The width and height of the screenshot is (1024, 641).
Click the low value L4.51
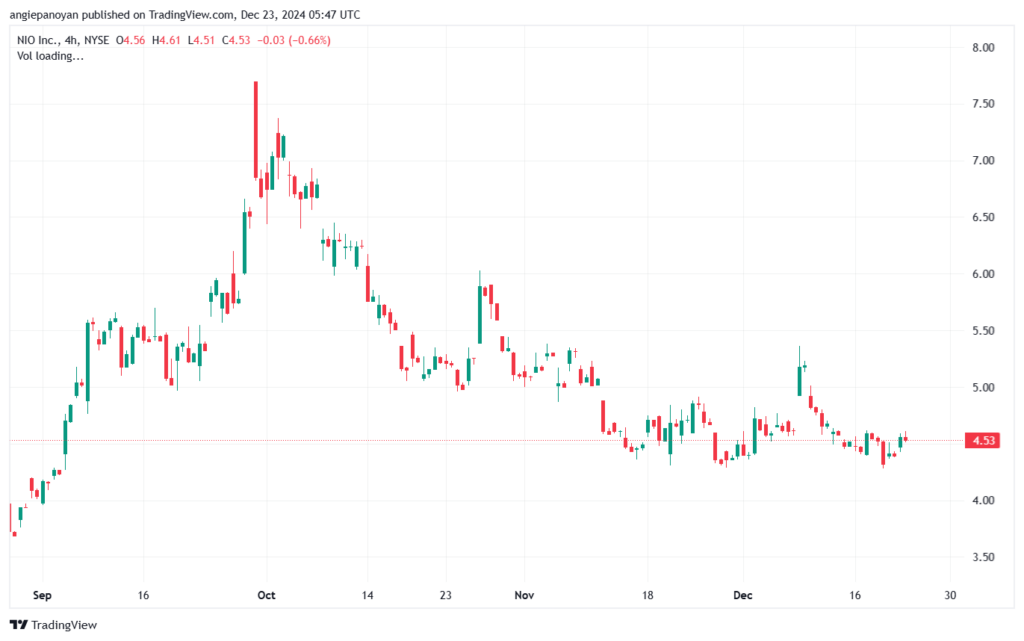(x=201, y=40)
